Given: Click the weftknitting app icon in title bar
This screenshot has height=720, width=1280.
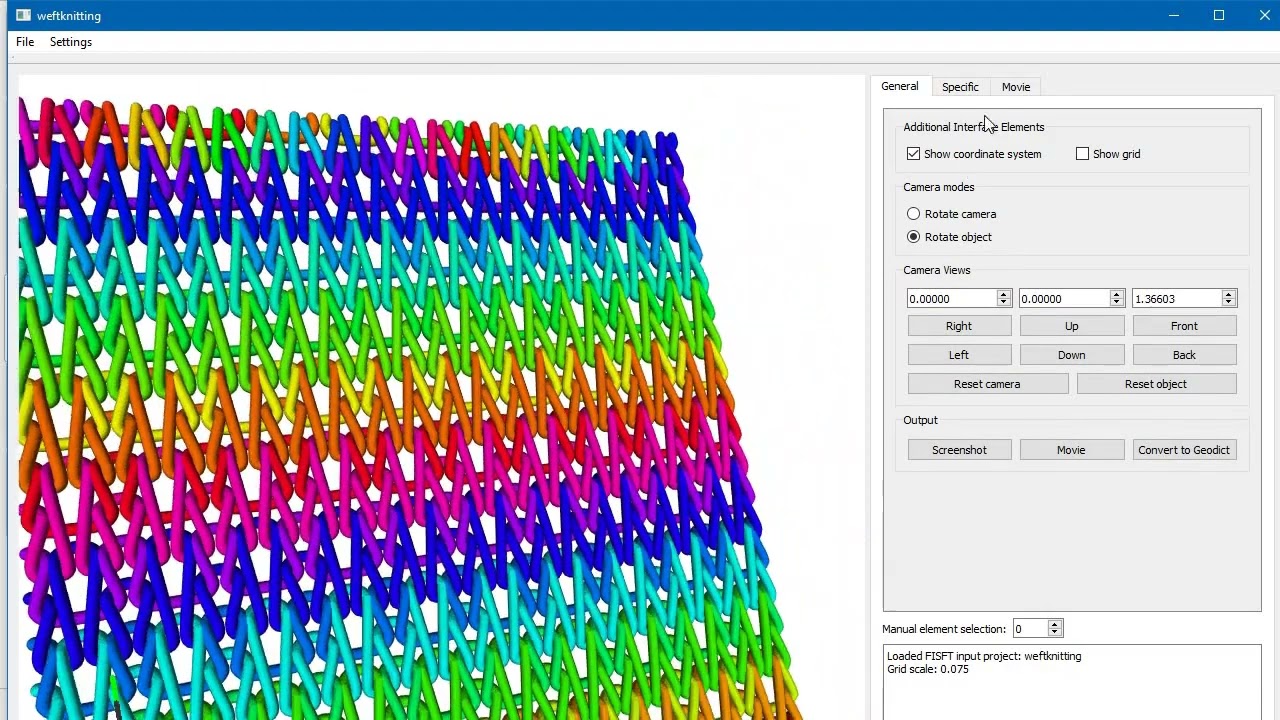Looking at the screenshot, I should coord(24,15).
